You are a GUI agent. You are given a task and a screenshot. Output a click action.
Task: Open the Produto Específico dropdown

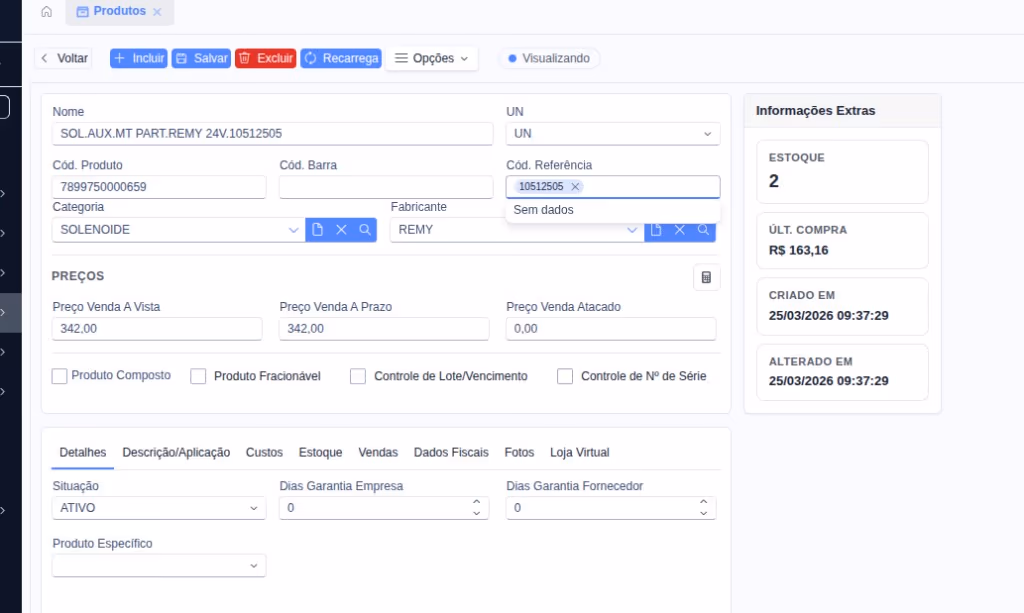click(159, 565)
